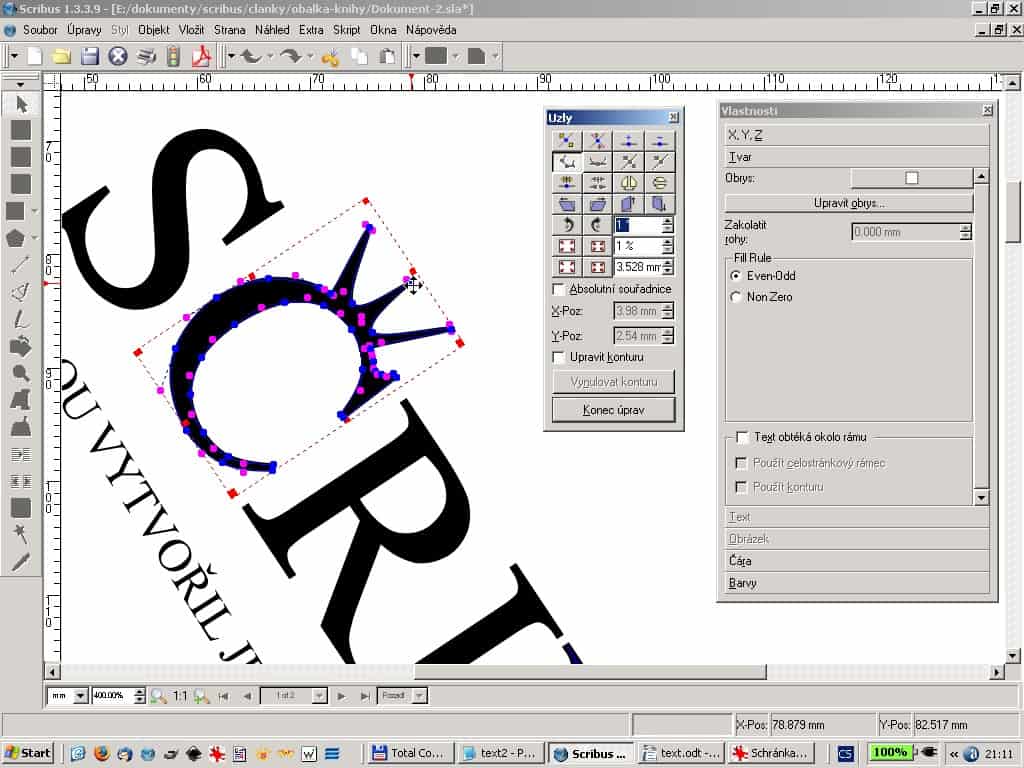Enable Upravit konturu checkbox
The image size is (1024, 768).
(558, 357)
